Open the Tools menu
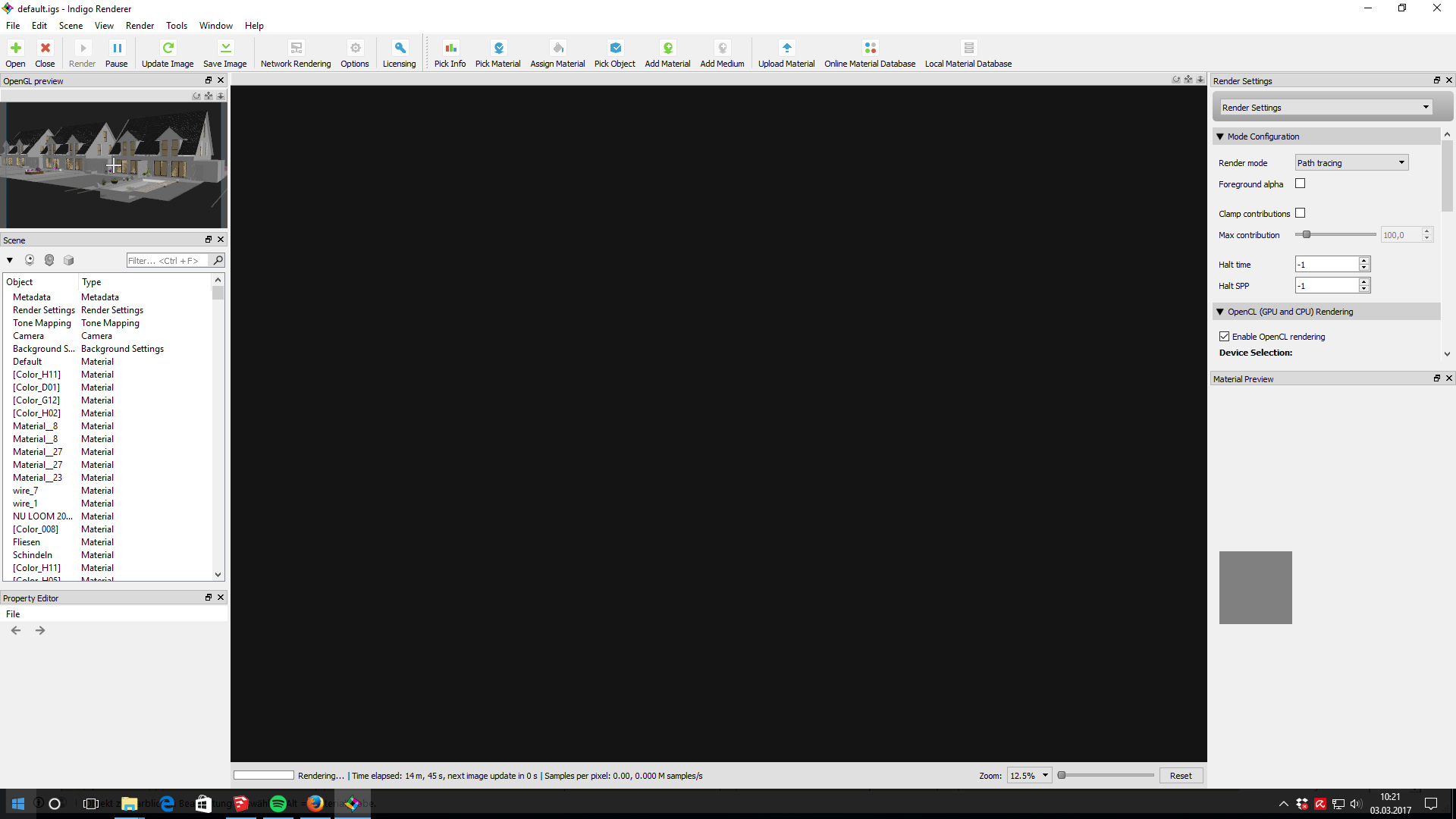The image size is (1456, 819). [x=177, y=25]
